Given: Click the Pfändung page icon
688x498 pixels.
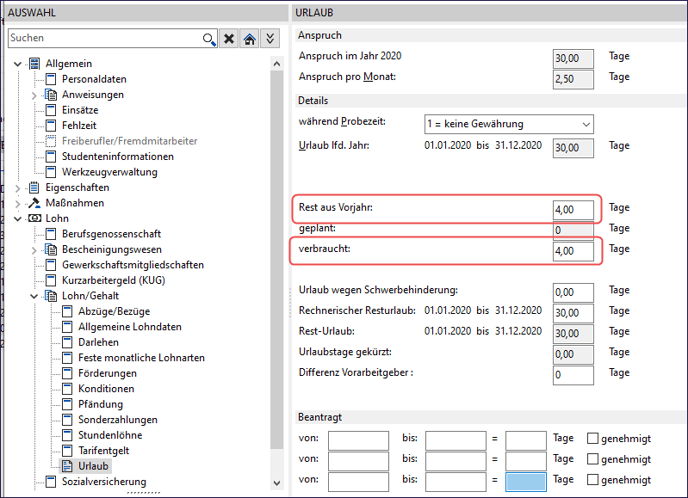Looking at the screenshot, I should [x=67, y=404].
